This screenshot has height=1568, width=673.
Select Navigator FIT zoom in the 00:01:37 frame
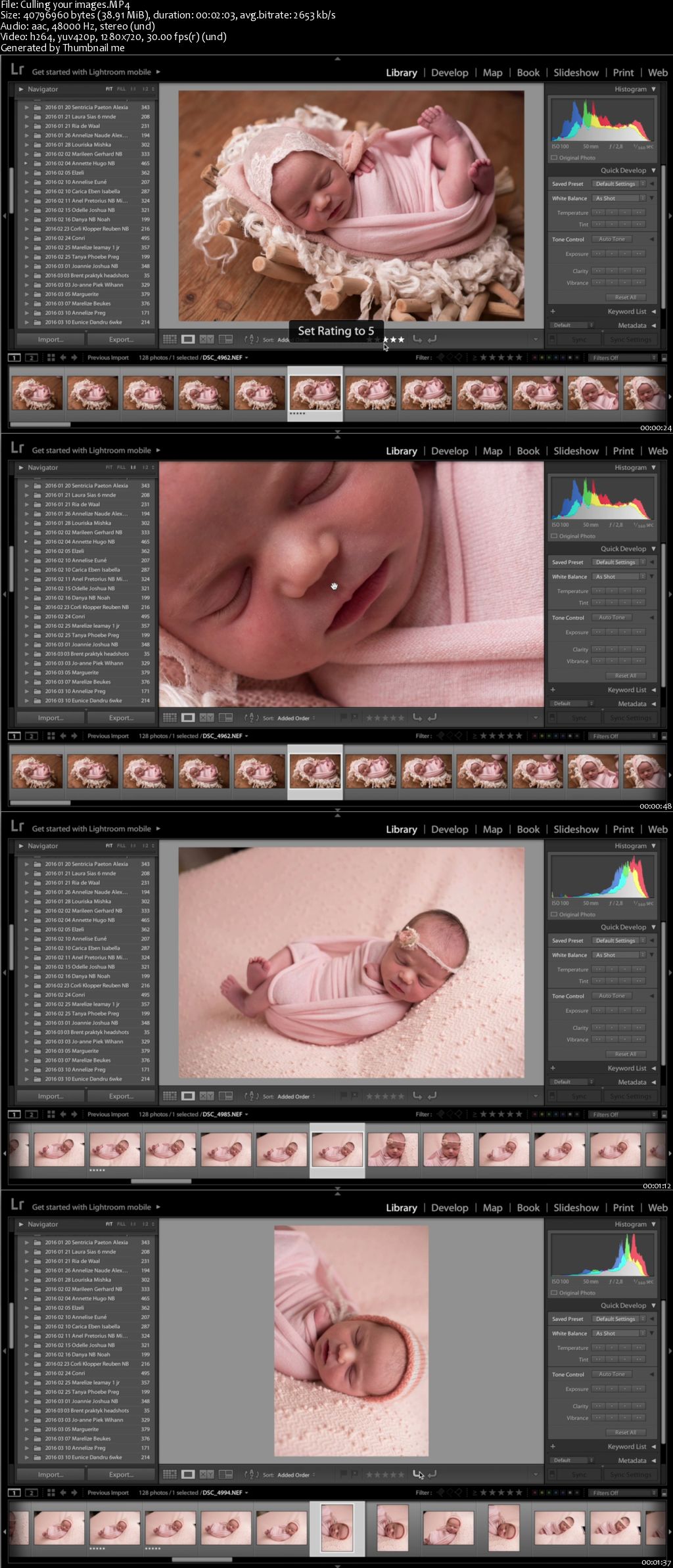click(109, 1224)
